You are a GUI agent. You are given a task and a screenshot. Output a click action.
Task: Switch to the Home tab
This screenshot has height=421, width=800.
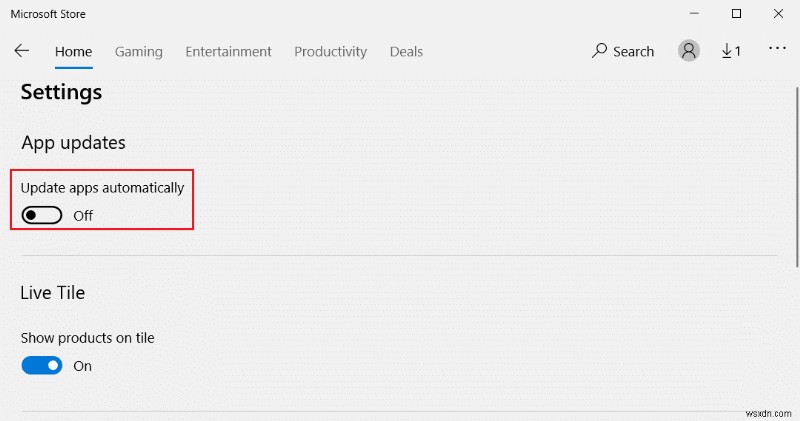coord(73,51)
